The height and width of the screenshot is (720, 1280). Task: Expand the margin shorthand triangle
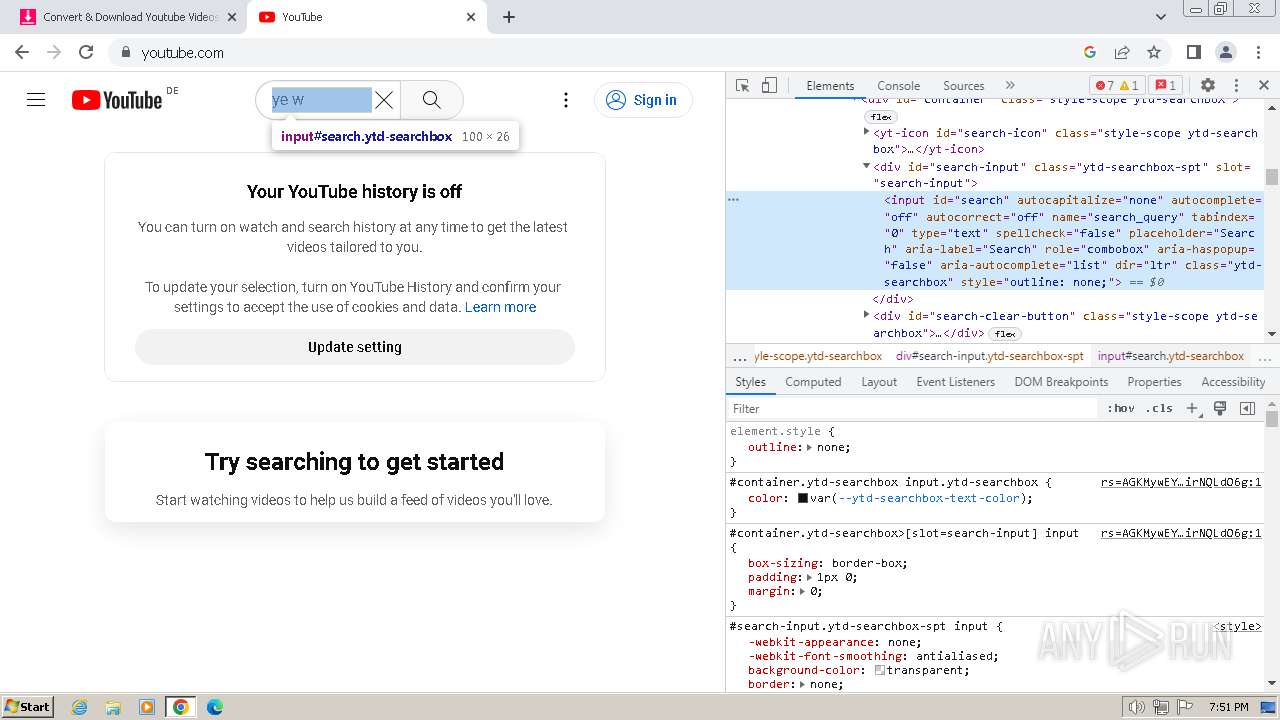coord(802,591)
